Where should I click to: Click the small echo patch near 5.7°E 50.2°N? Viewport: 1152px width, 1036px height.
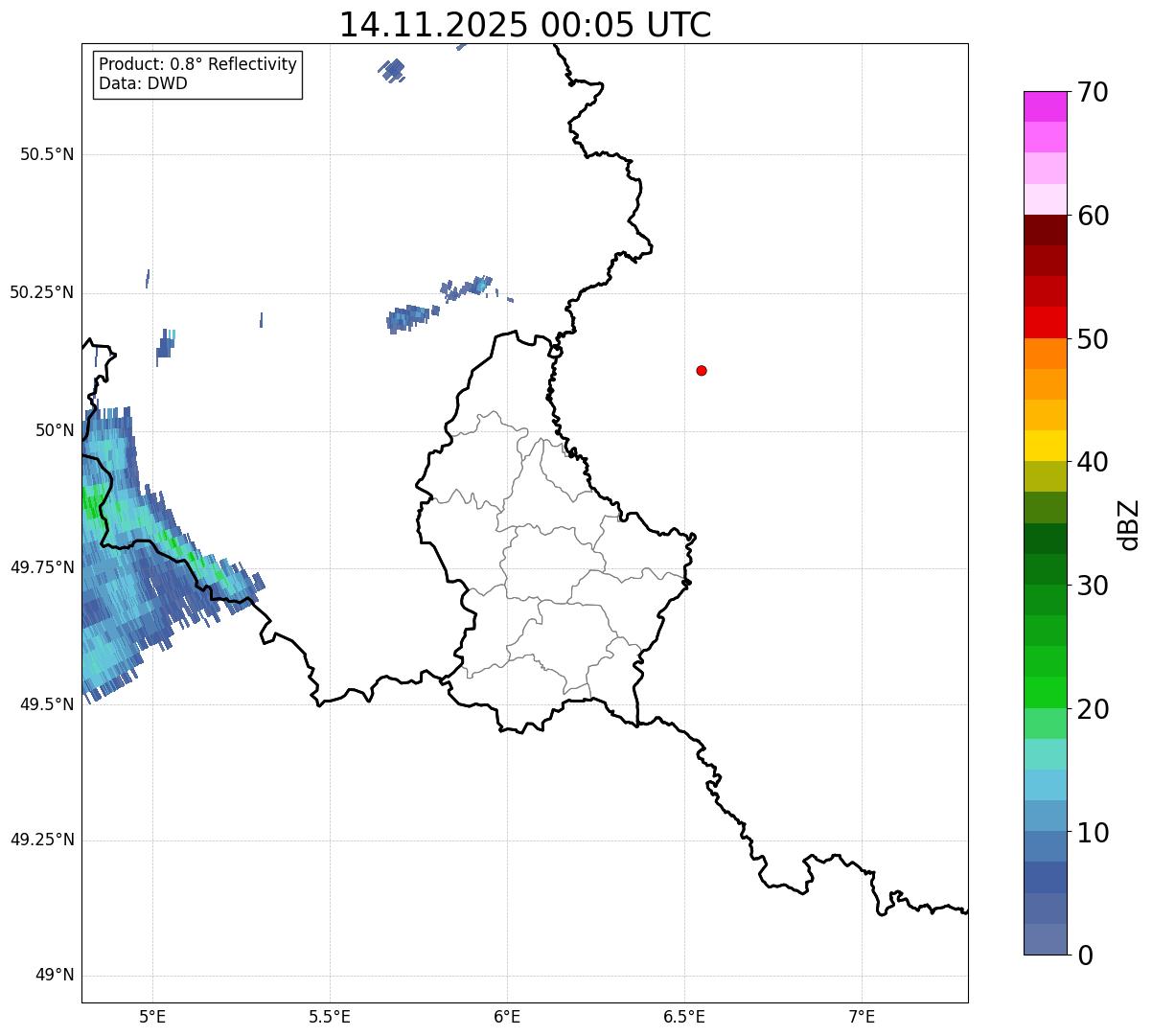tap(412, 317)
